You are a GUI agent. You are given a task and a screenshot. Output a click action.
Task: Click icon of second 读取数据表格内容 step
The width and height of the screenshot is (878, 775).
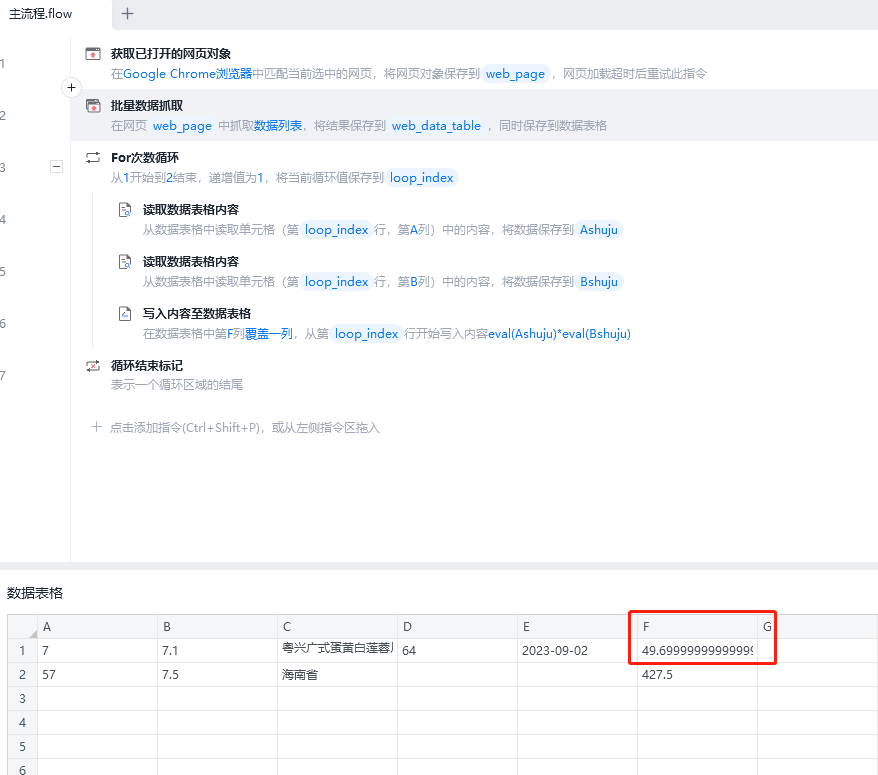(x=125, y=262)
